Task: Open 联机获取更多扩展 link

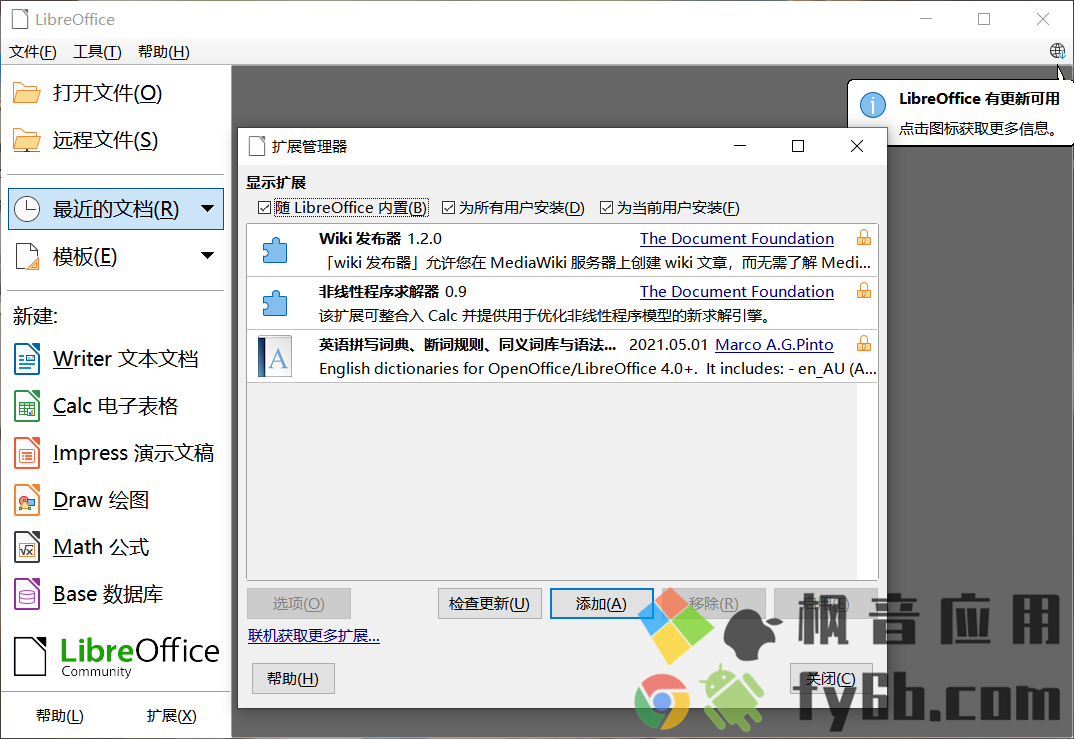Action: click(314, 636)
